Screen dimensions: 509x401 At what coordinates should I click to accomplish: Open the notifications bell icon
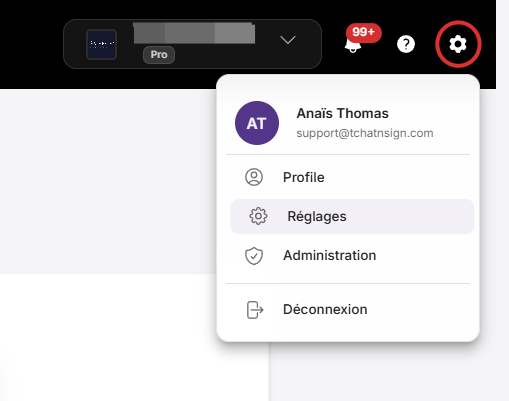click(353, 45)
